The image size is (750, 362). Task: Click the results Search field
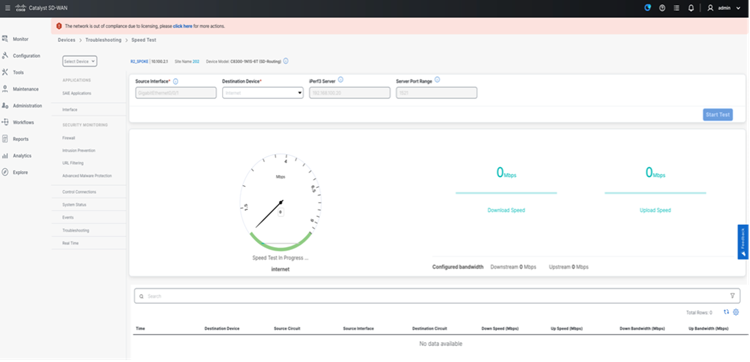tap(437, 296)
